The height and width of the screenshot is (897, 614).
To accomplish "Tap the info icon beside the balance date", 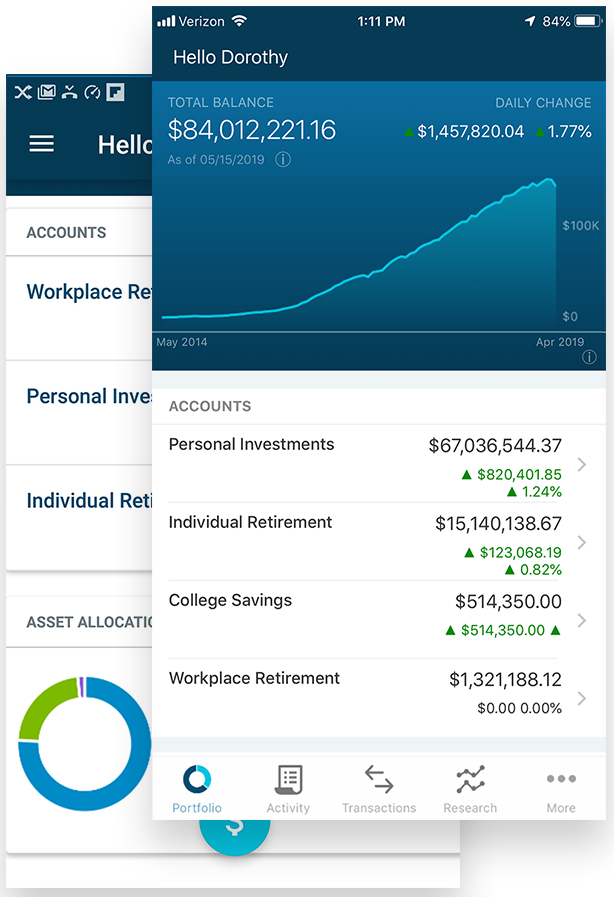I will [283, 159].
